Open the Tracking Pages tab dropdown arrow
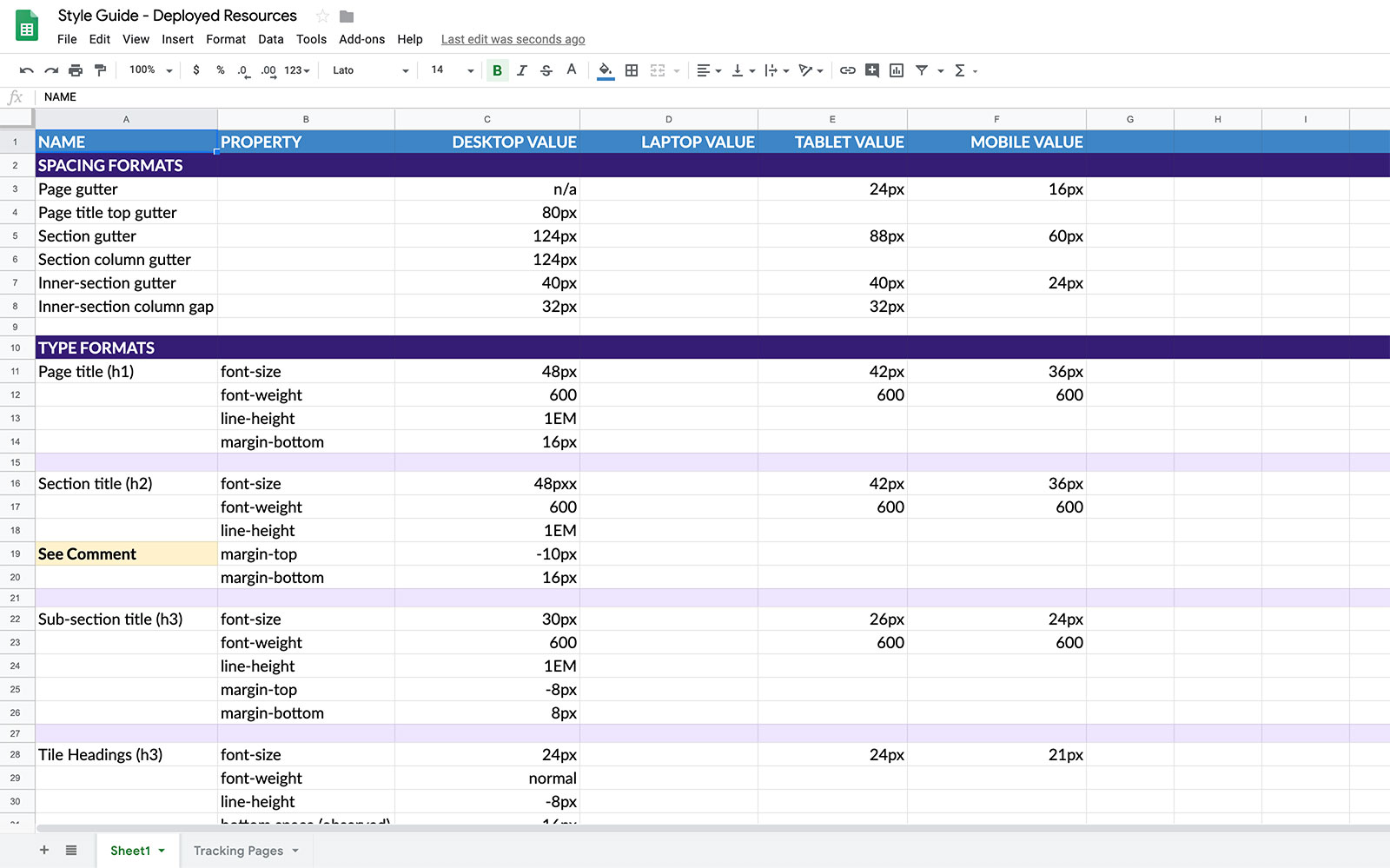 coord(295,851)
